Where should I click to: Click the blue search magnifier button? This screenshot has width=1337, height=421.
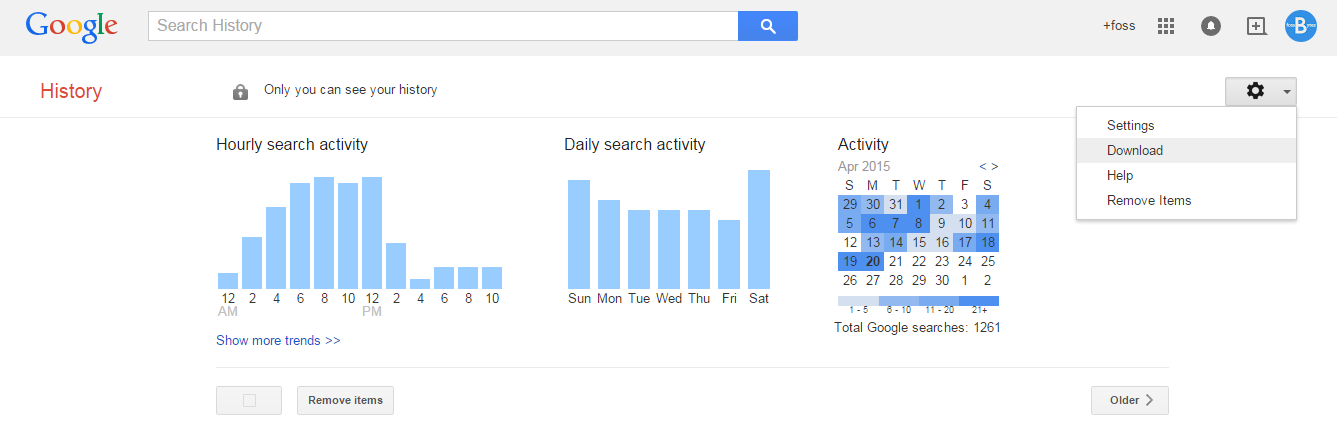coord(767,26)
